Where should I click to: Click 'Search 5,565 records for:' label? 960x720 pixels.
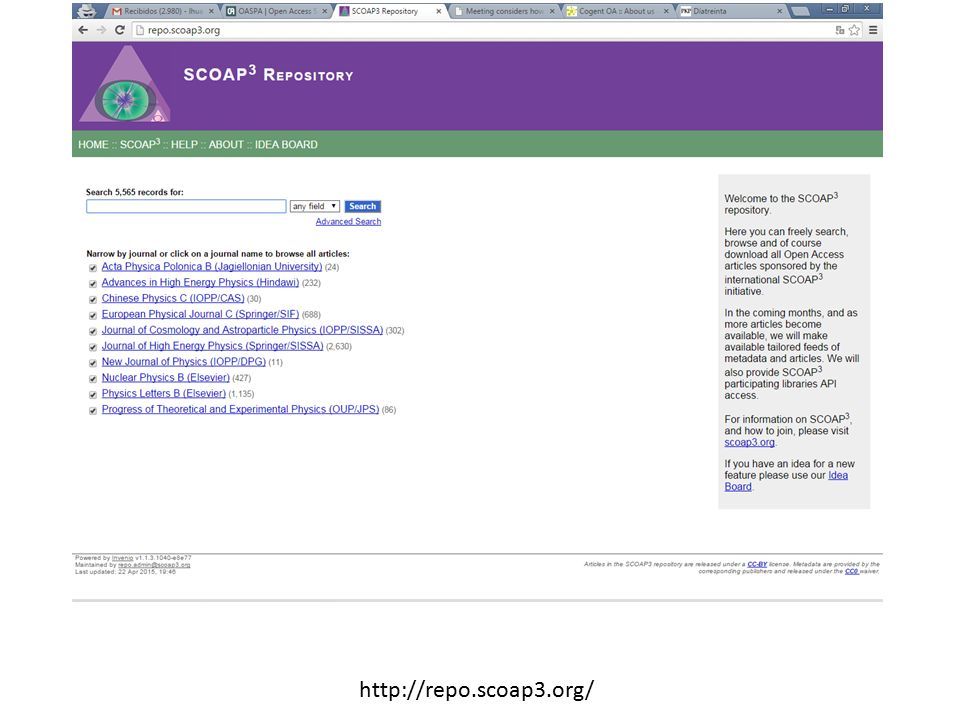135,192
